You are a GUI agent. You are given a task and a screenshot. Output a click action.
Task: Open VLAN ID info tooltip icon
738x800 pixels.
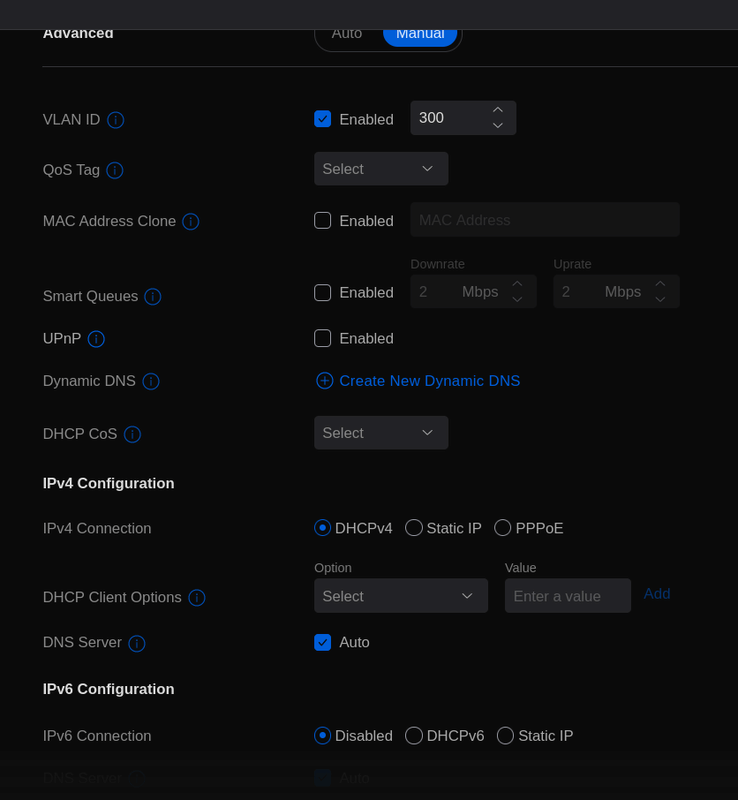coord(115,120)
